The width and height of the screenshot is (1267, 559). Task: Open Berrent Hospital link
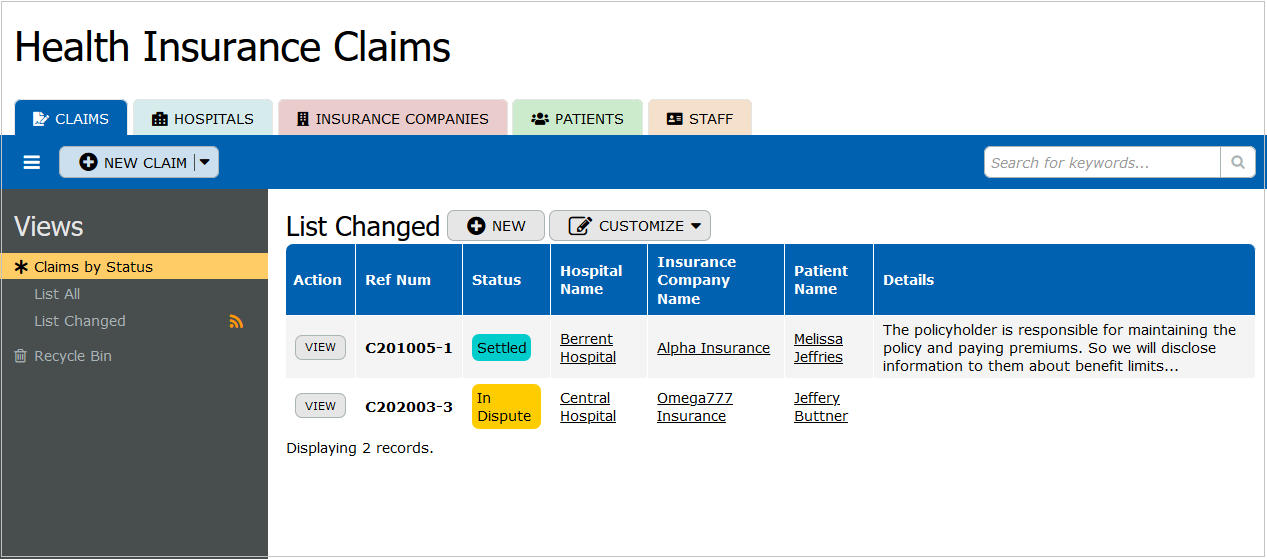[587, 348]
